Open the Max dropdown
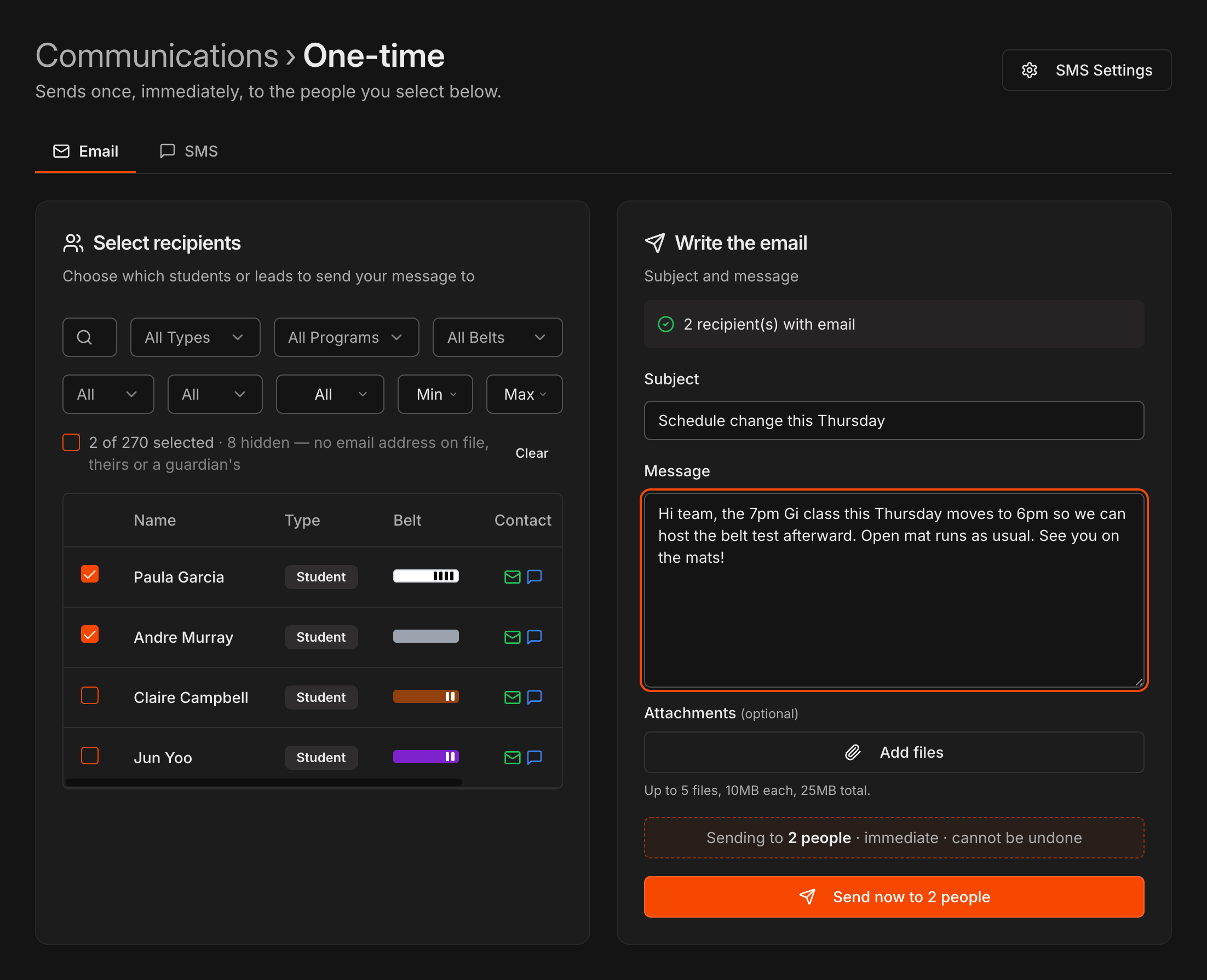The height and width of the screenshot is (980, 1207). [525, 394]
